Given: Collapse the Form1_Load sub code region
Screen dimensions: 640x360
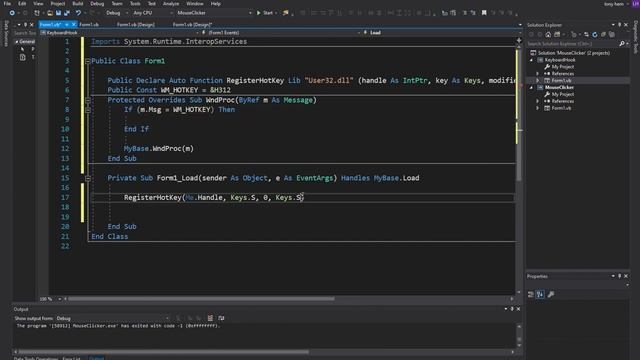Looking at the screenshot, I should 88,178.
